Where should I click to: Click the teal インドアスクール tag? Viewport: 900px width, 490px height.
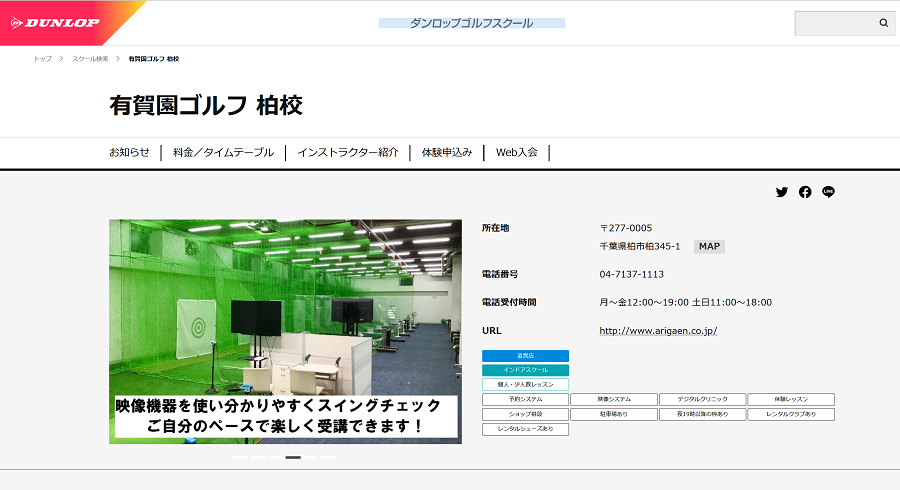525,370
